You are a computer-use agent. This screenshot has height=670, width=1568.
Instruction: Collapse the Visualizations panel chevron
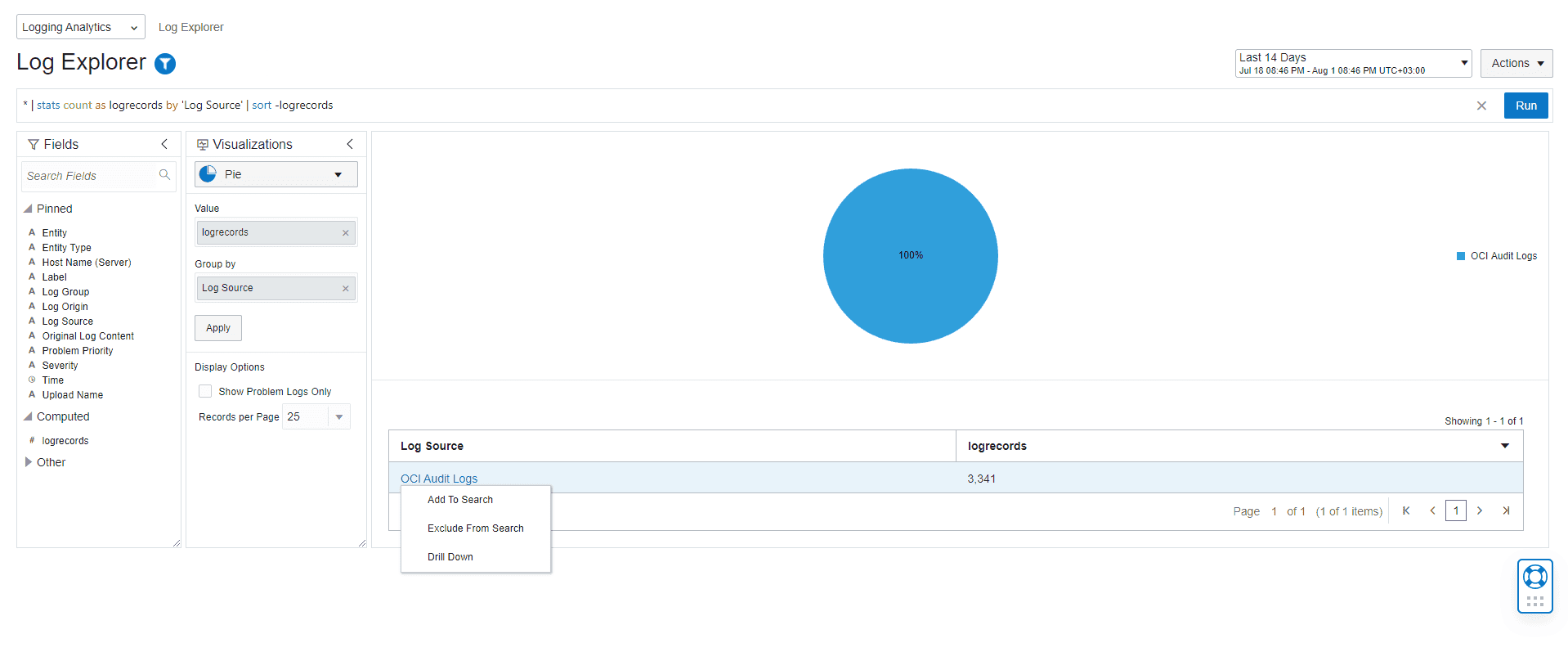pos(350,144)
